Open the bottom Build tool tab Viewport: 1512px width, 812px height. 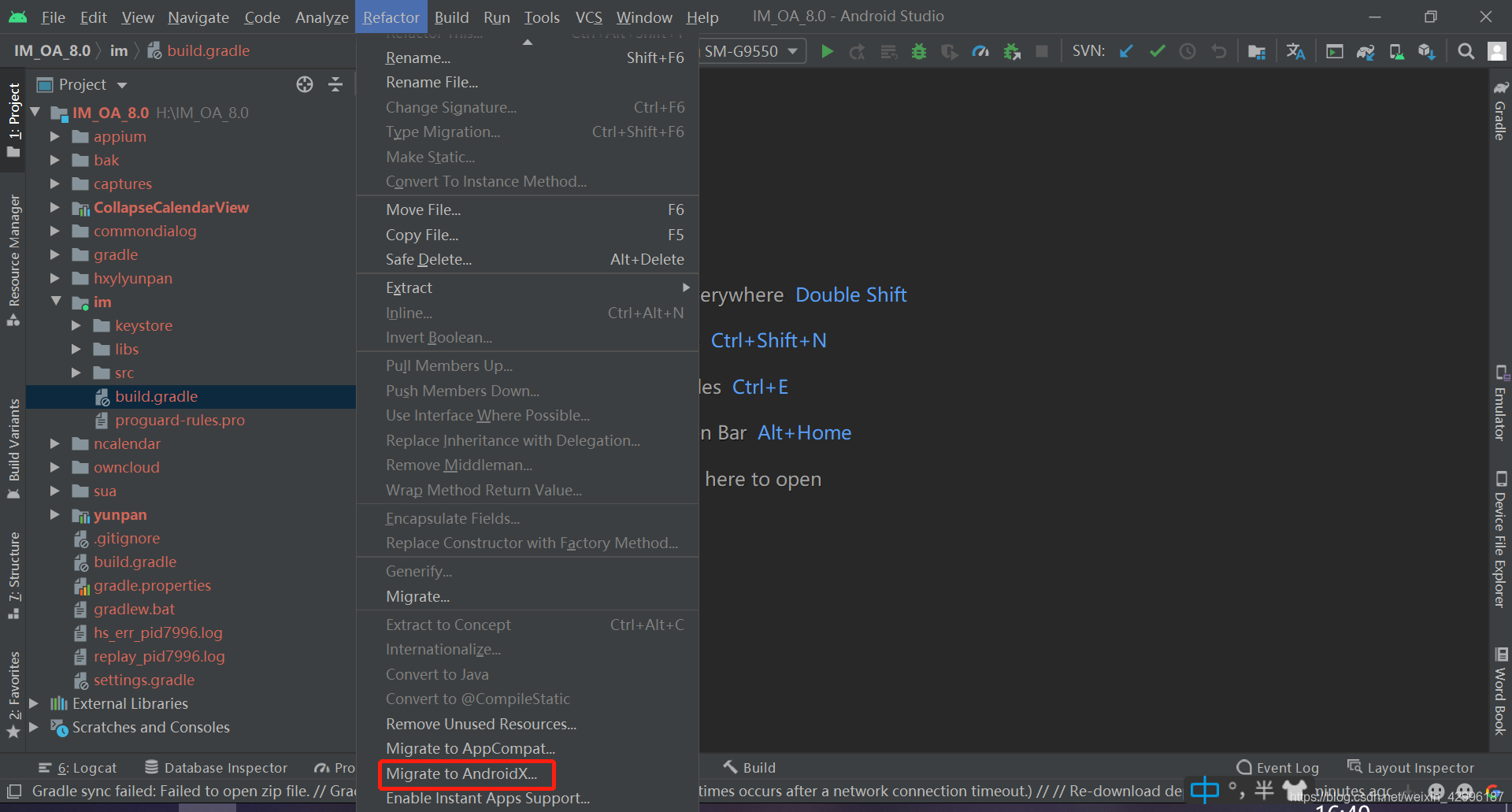pos(750,768)
